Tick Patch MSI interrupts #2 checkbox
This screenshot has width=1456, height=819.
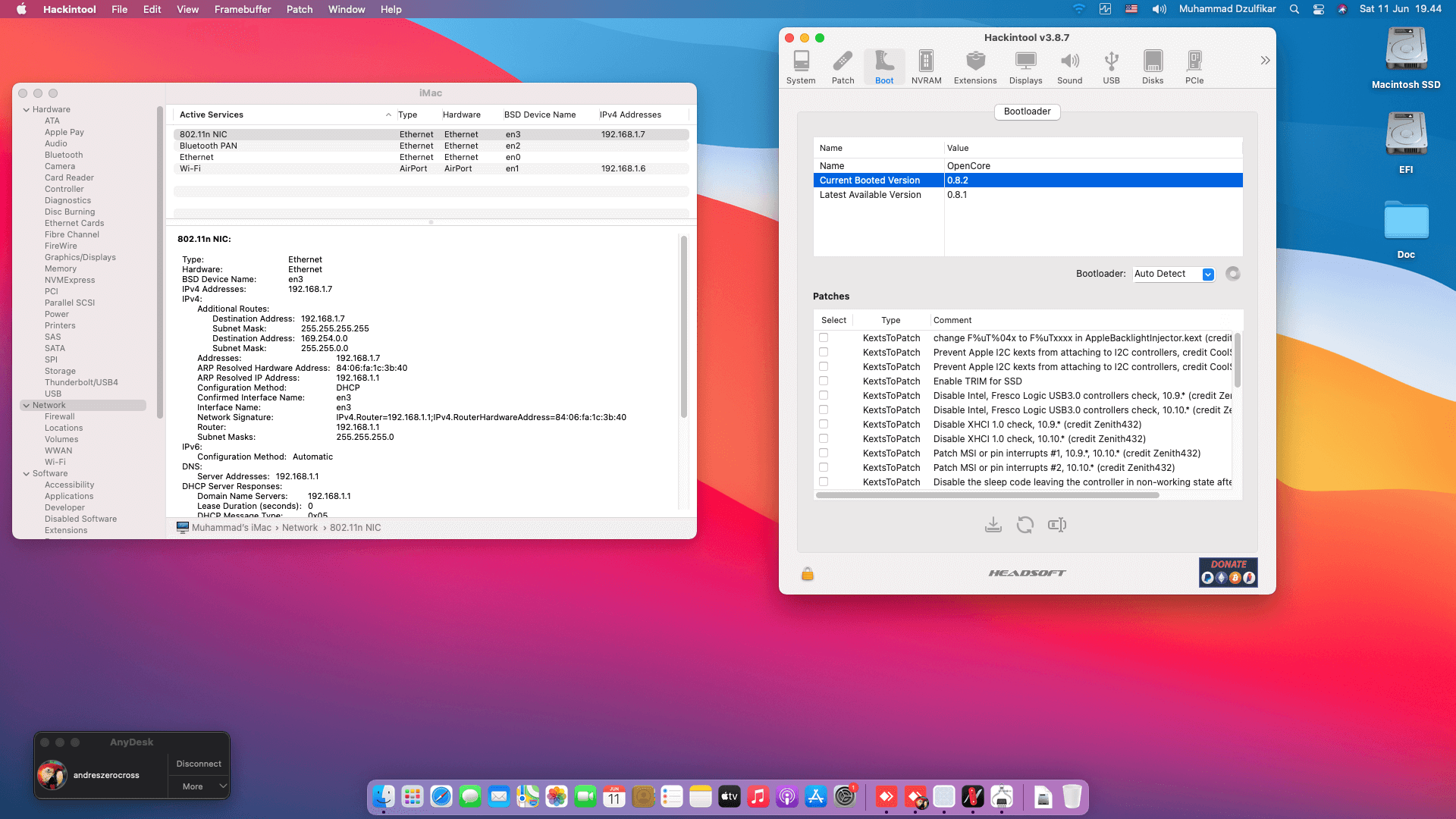[824, 468]
